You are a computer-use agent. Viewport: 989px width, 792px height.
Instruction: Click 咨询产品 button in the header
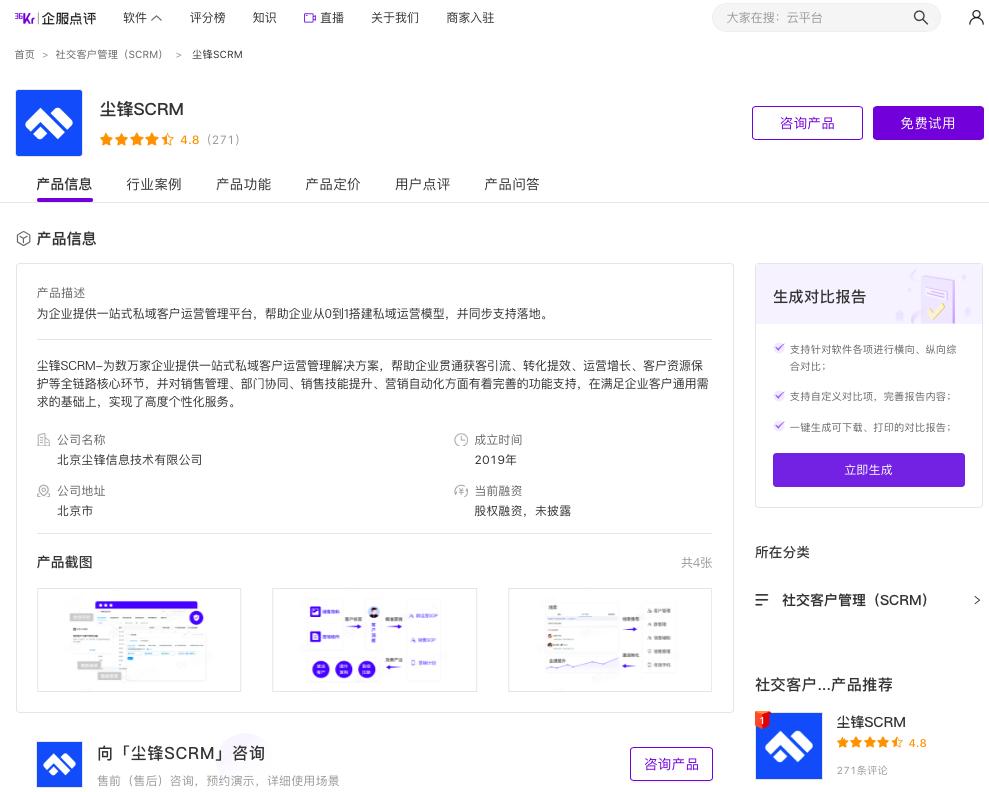pyautogui.click(x=806, y=123)
